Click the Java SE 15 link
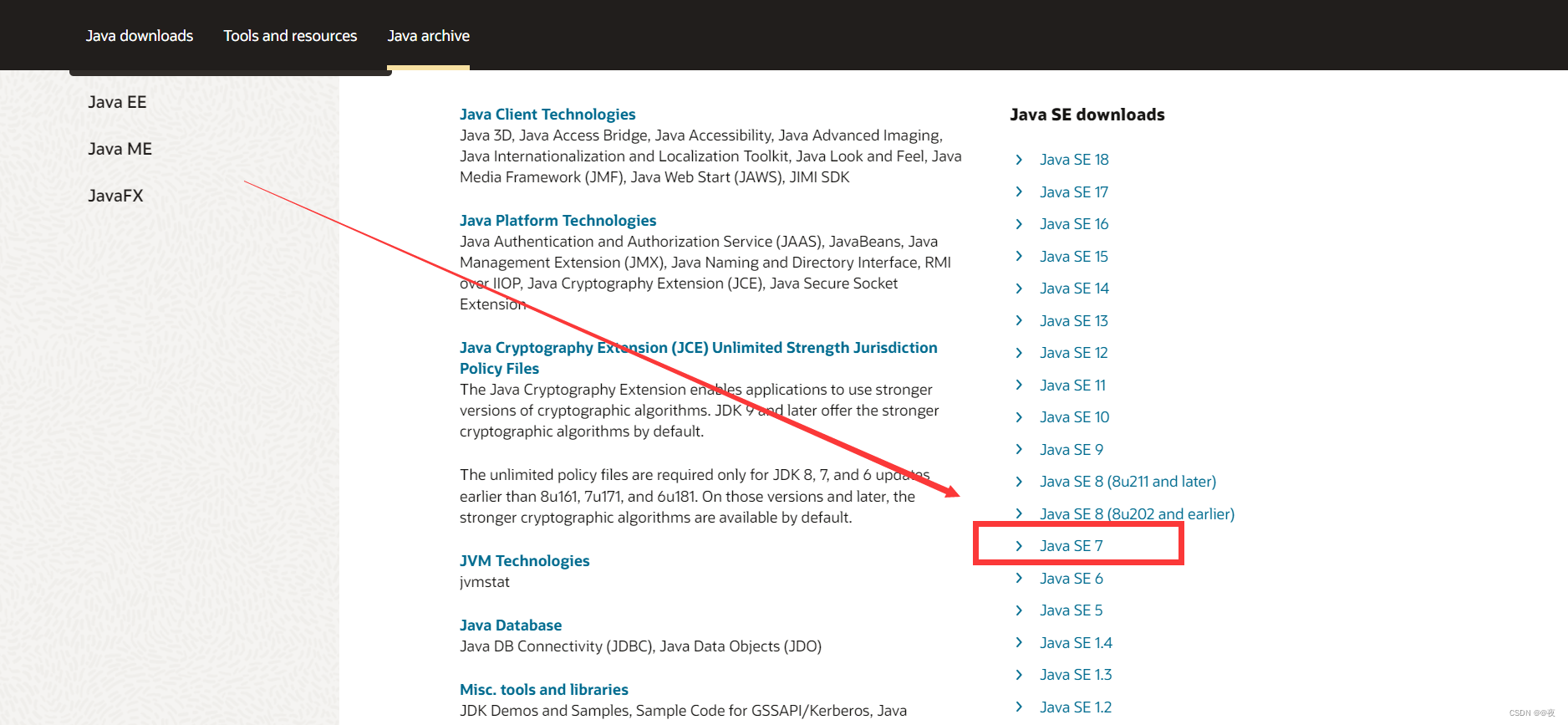 pos(1074,257)
